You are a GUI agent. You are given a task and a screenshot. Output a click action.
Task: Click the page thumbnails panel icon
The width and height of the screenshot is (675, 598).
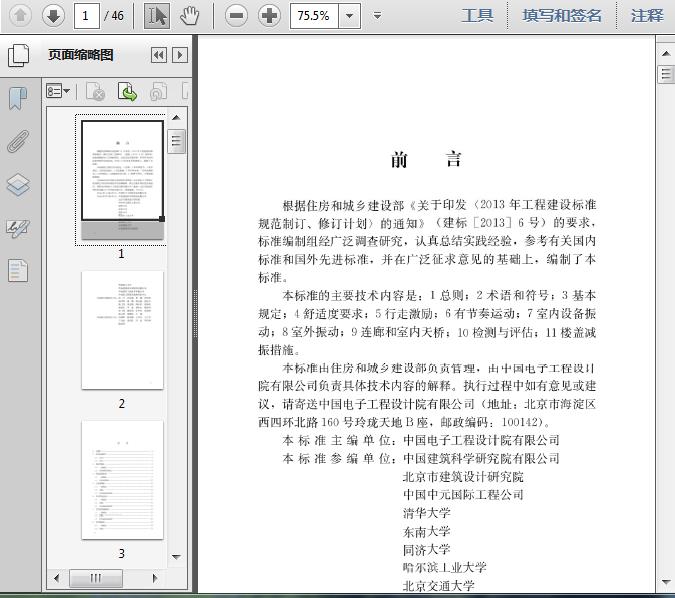(18, 270)
